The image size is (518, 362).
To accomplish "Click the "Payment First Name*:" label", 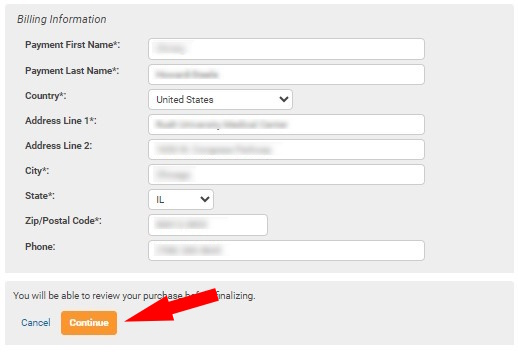I will pyautogui.click(x=72, y=45).
